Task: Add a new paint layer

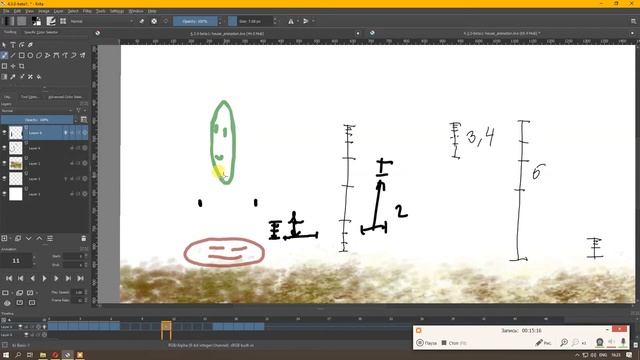Action: [x=4, y=238]
